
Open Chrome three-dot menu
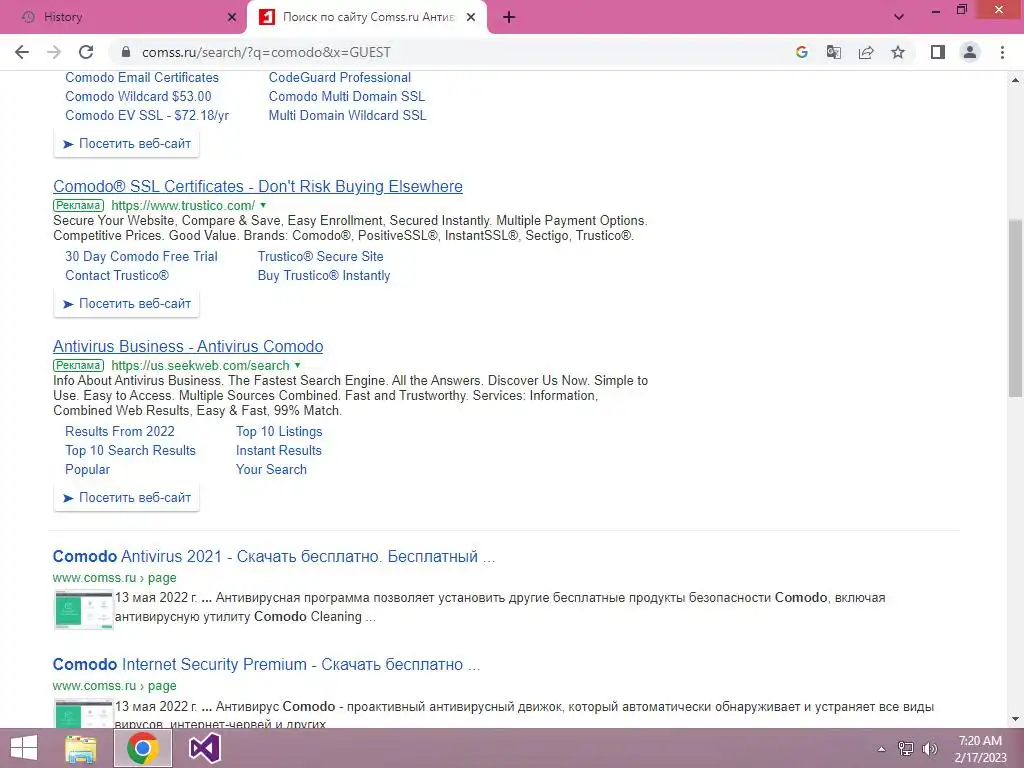[1002, 52]
